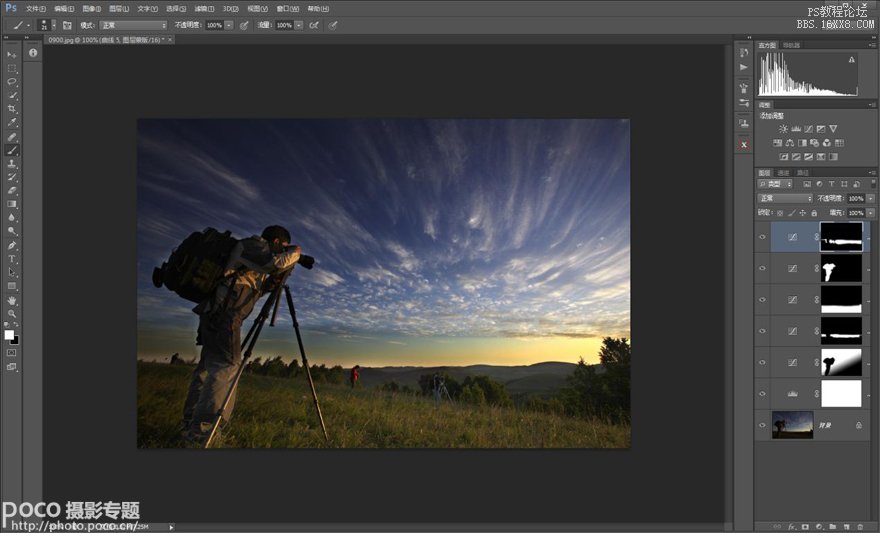
Task: Toggle lock transparent pixels
Action: pyautogui.click(x=780, y=213)
